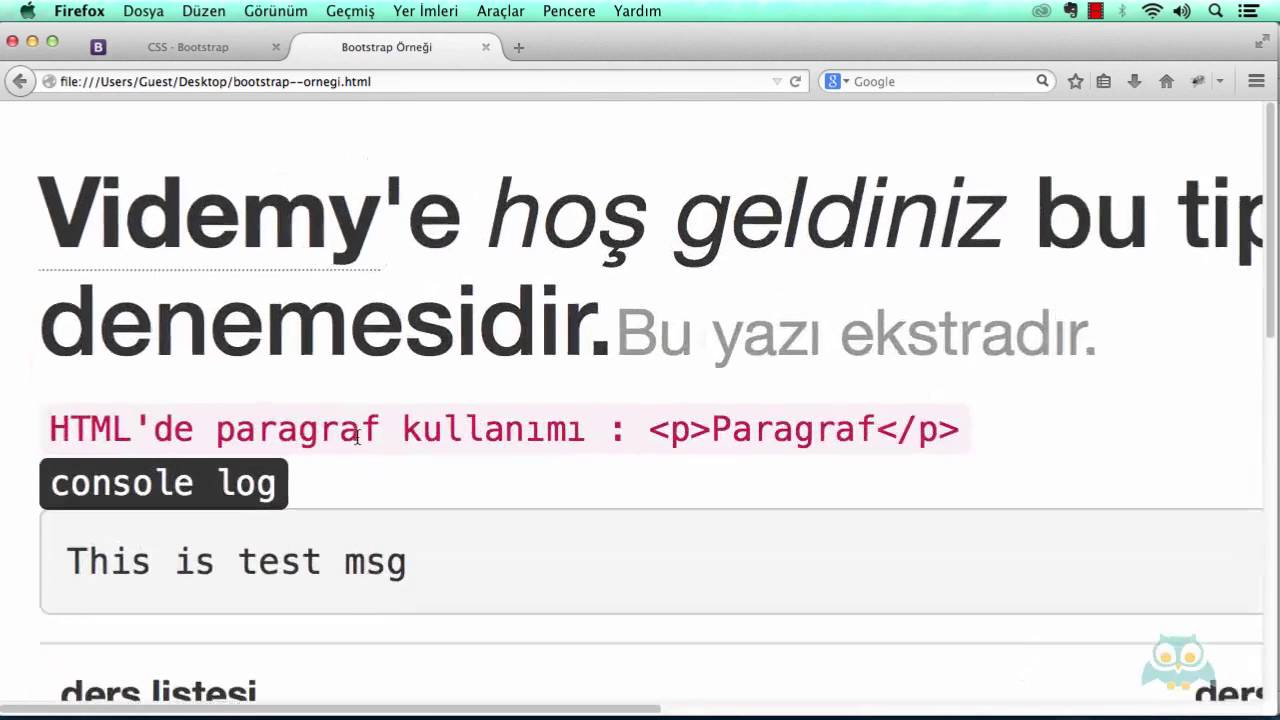Open the Düzen menu
This screenshot has width=1280, height=720.
[x=203, y=11]
